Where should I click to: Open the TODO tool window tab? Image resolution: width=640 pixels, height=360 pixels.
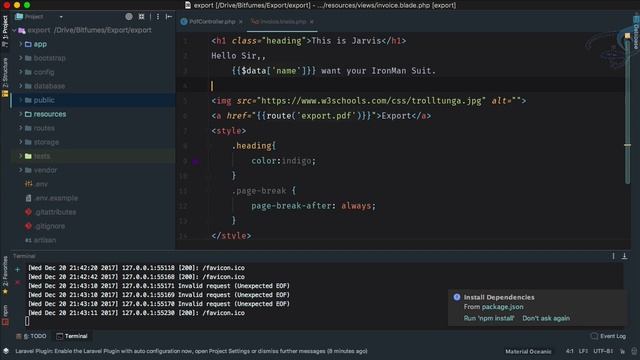32,336
